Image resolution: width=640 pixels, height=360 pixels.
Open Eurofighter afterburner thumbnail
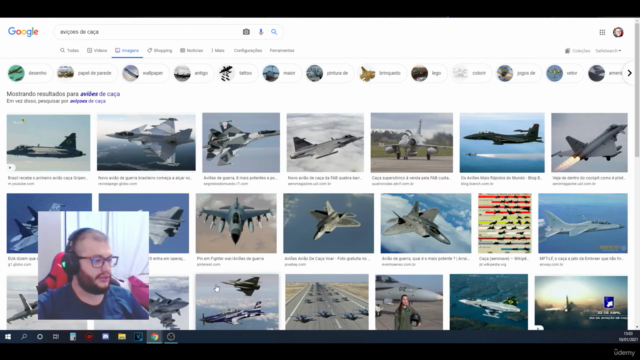pos(589,142)
